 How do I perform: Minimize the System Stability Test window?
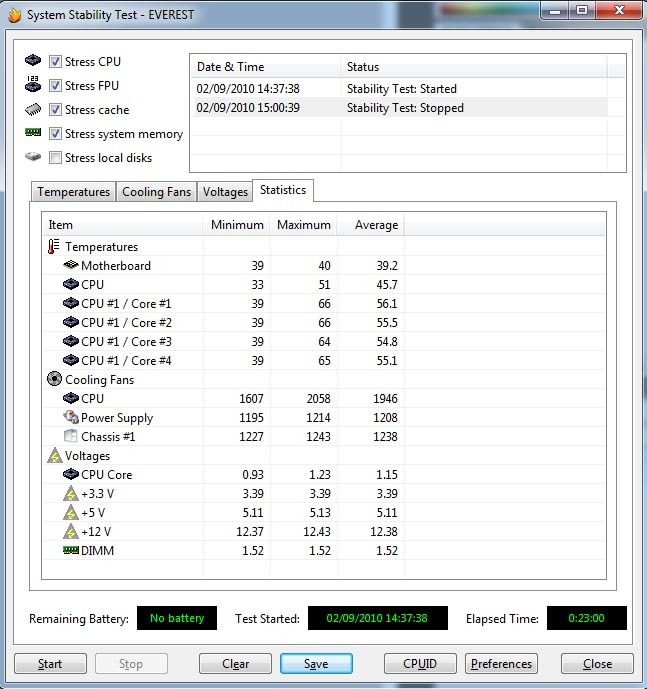[555, 10]
